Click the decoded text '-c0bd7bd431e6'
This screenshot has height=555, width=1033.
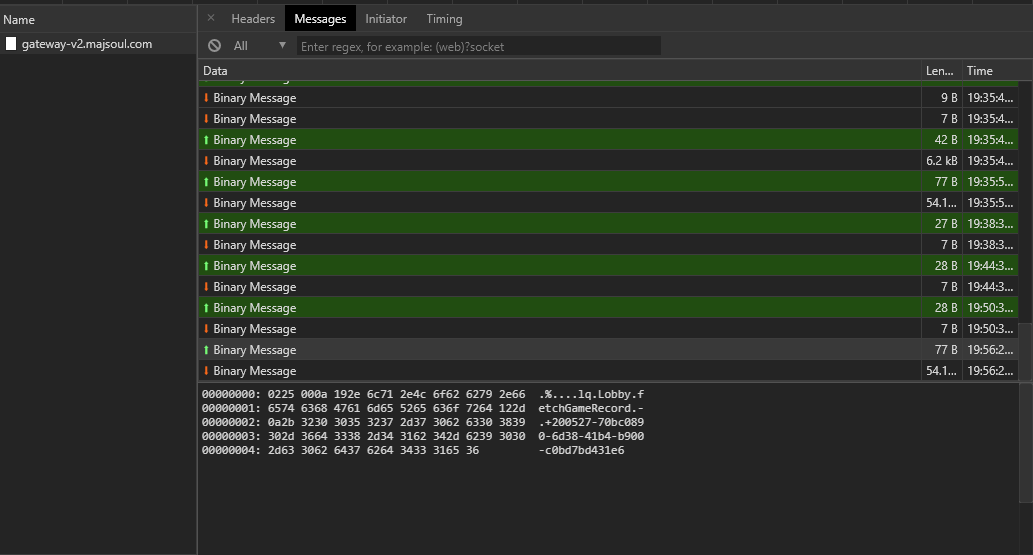581,450
